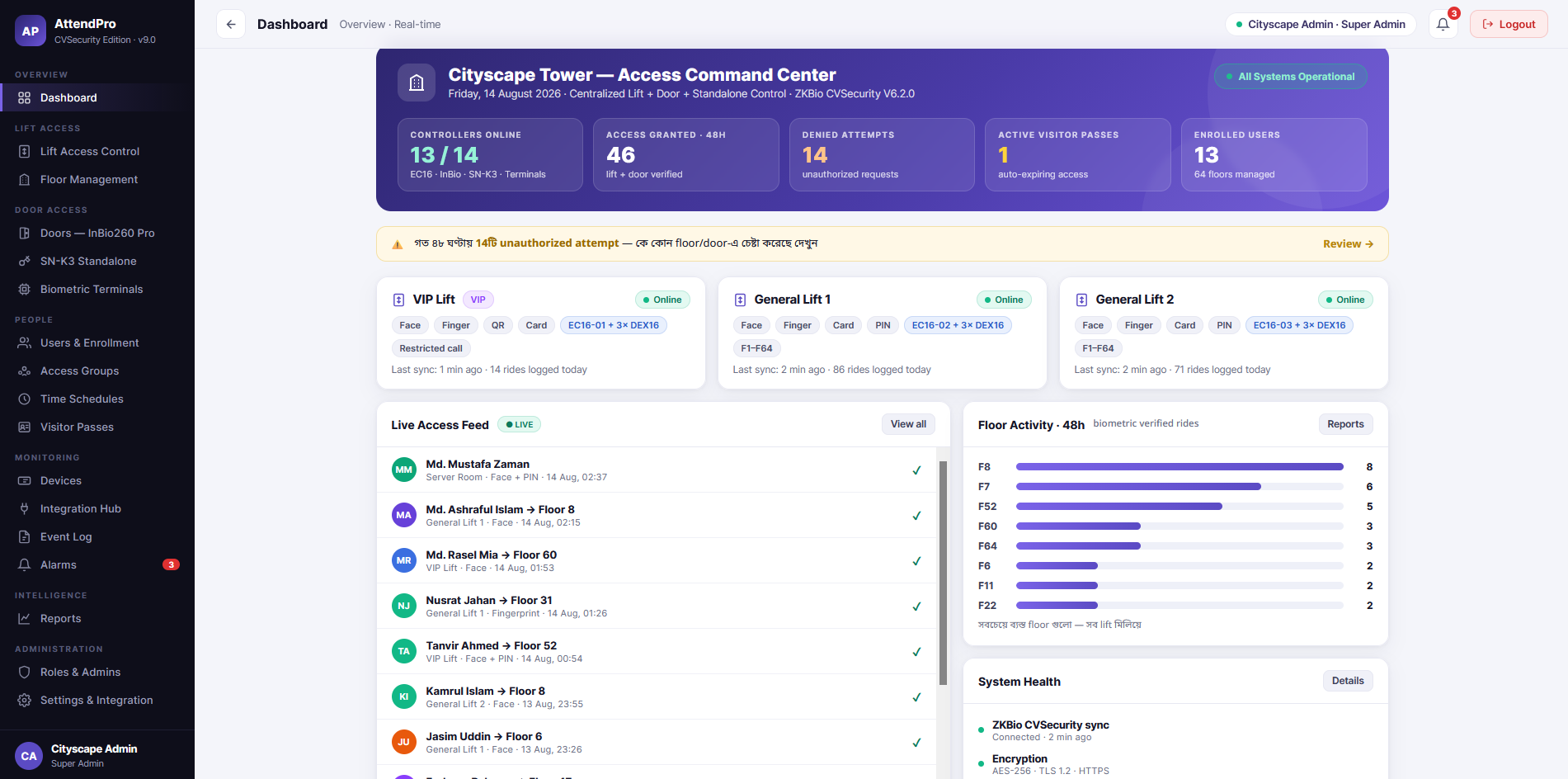Click the Alarms bell icon in sidebar

point(25,564)
